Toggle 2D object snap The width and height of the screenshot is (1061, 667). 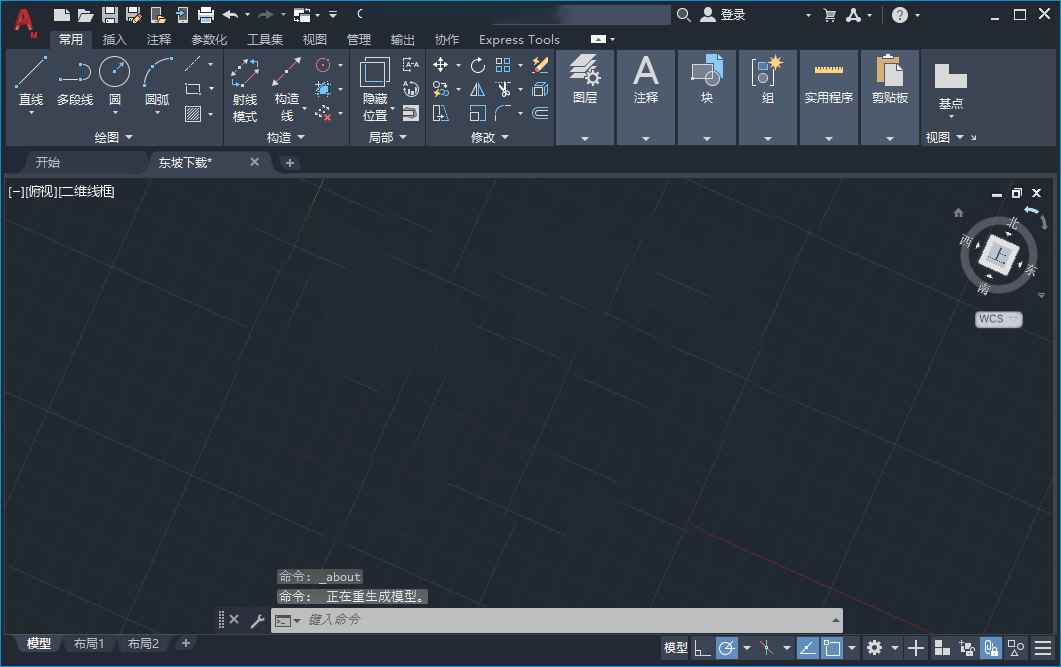tap(832, 648)
